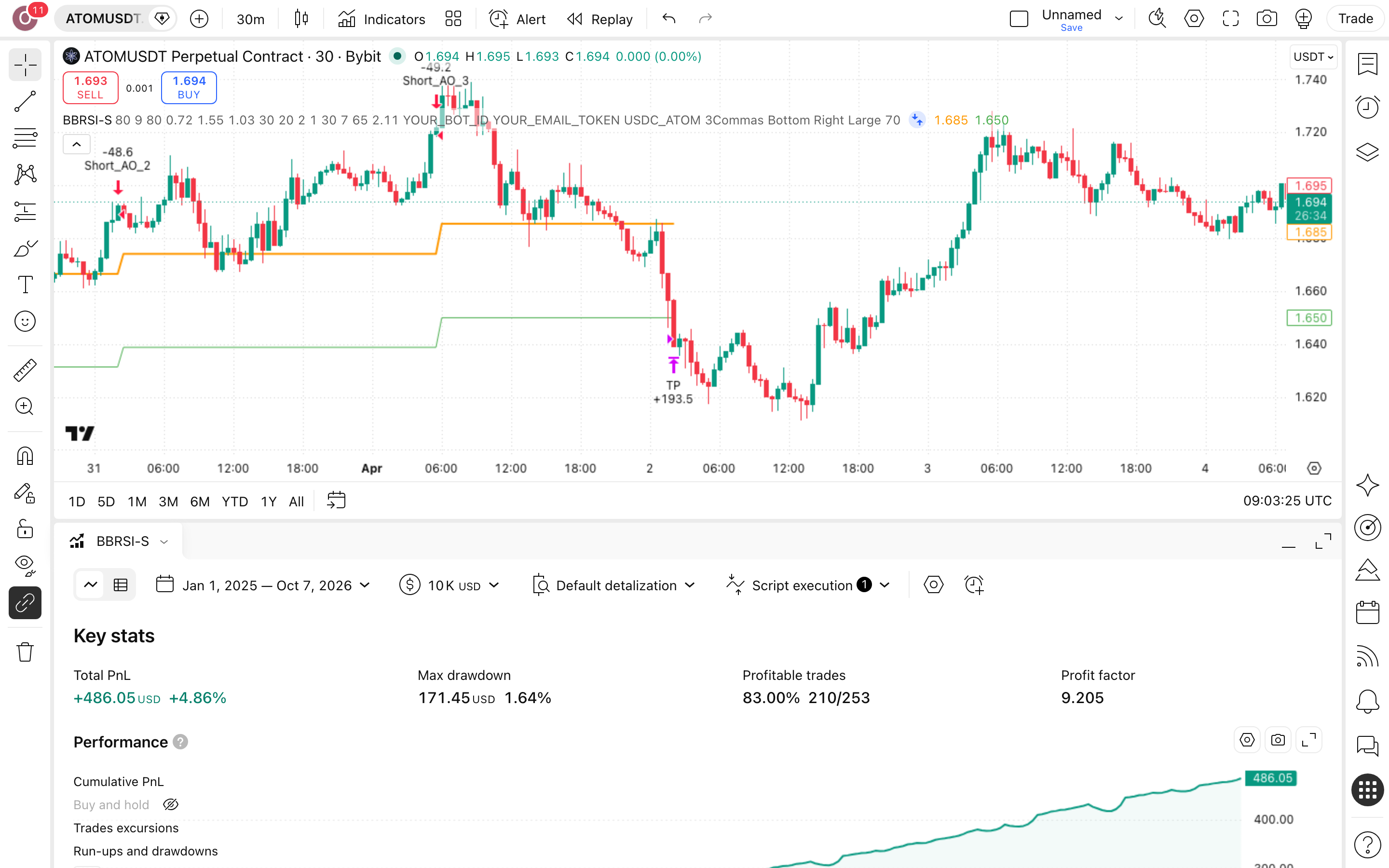Select the trend line drawing tool

point(25,101)
